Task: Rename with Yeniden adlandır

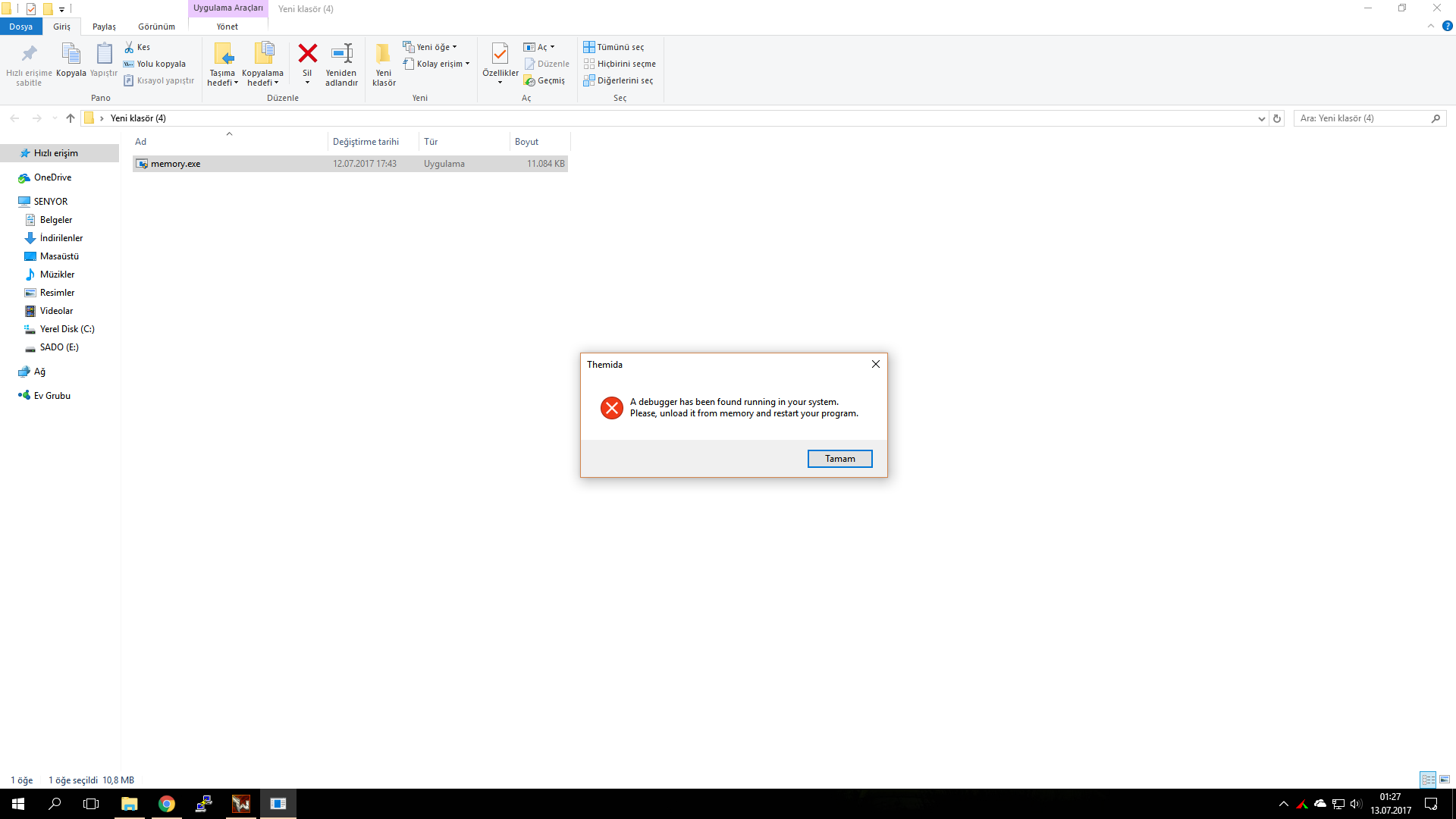Action: [x=341, y=64]
